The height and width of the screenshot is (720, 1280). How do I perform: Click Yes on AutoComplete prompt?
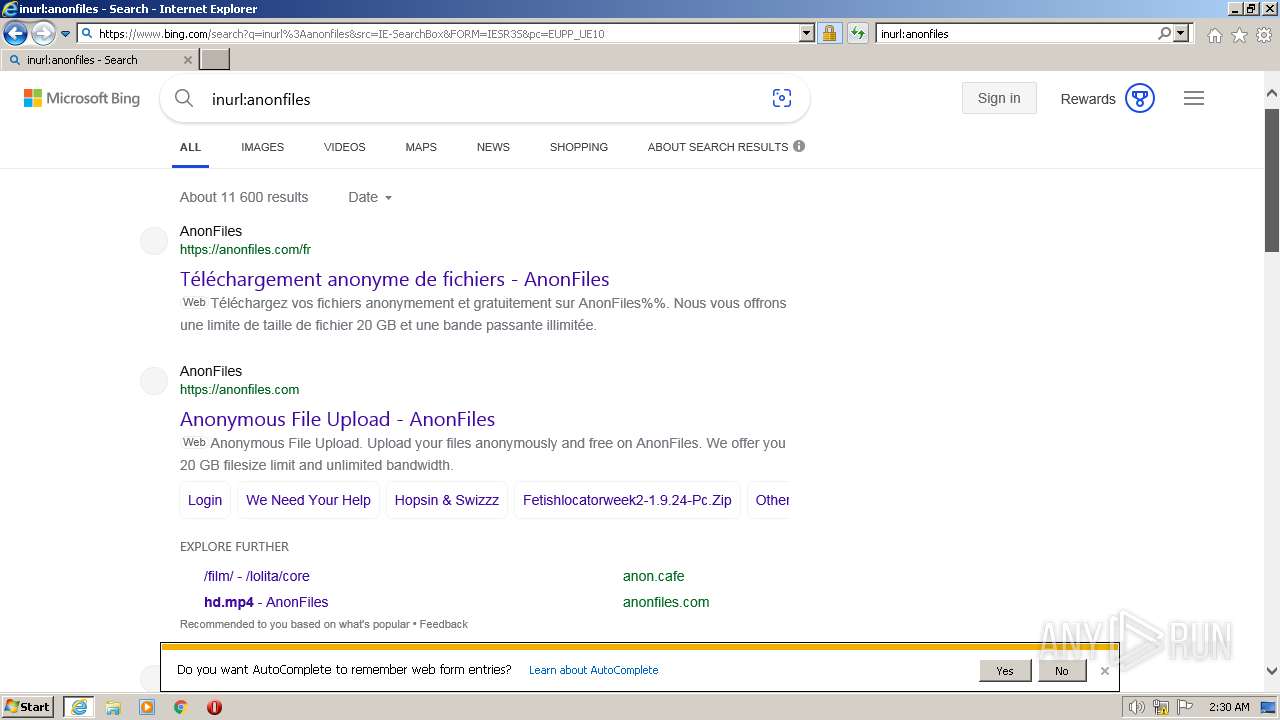pyautogui.click(x=1005, y=671)
